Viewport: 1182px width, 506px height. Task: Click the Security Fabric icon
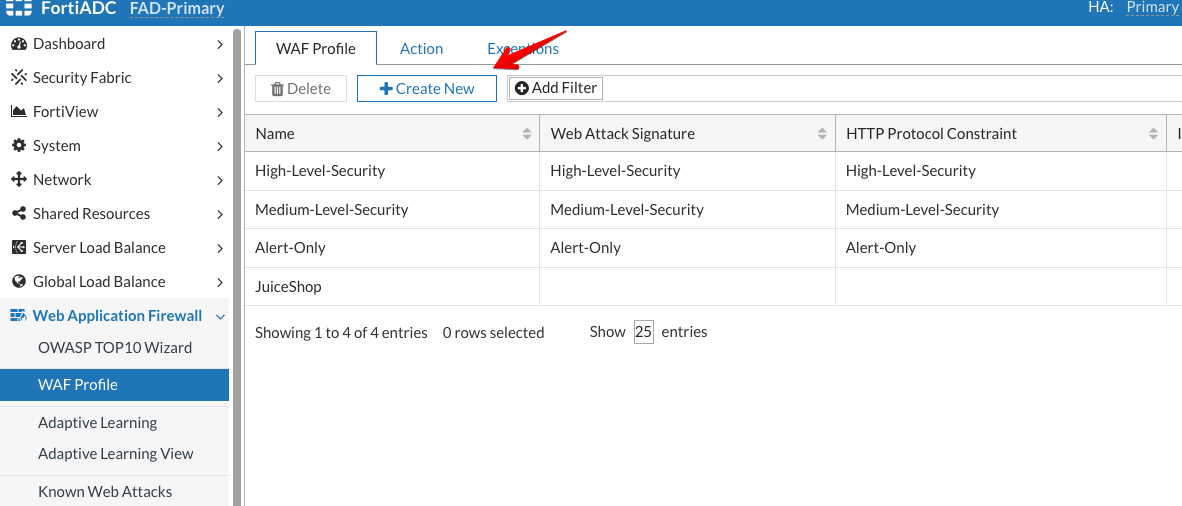[x=18, y=78]
